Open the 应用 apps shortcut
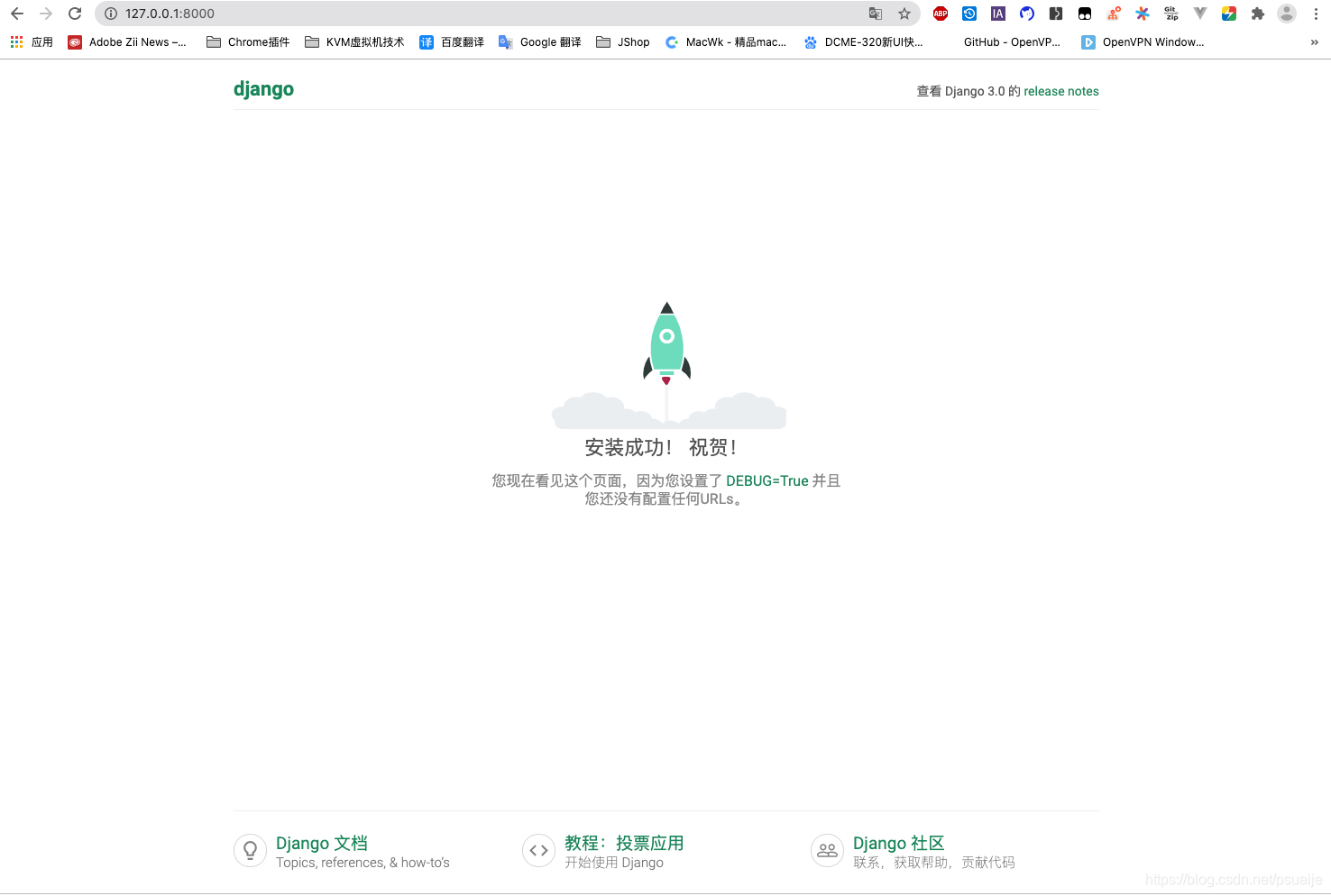 (32, 42)
